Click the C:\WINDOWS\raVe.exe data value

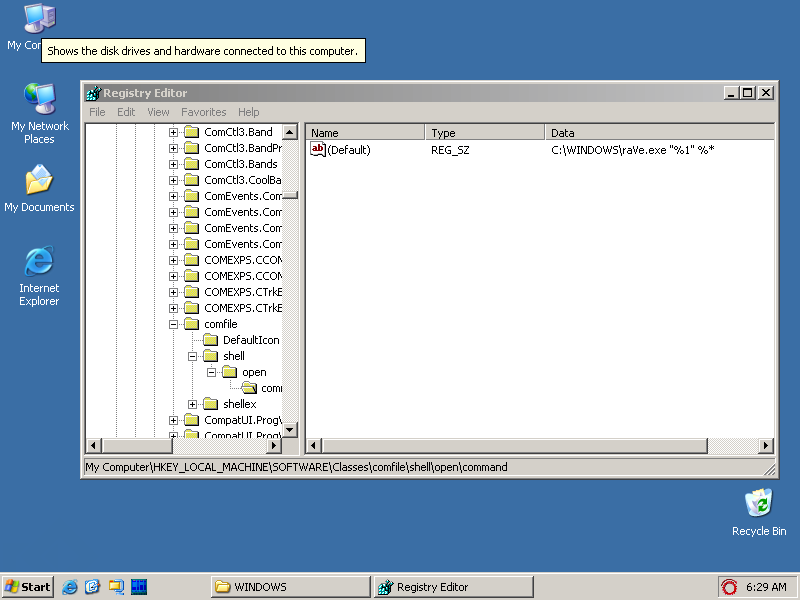pyautogui.click(x=633, y=150)
